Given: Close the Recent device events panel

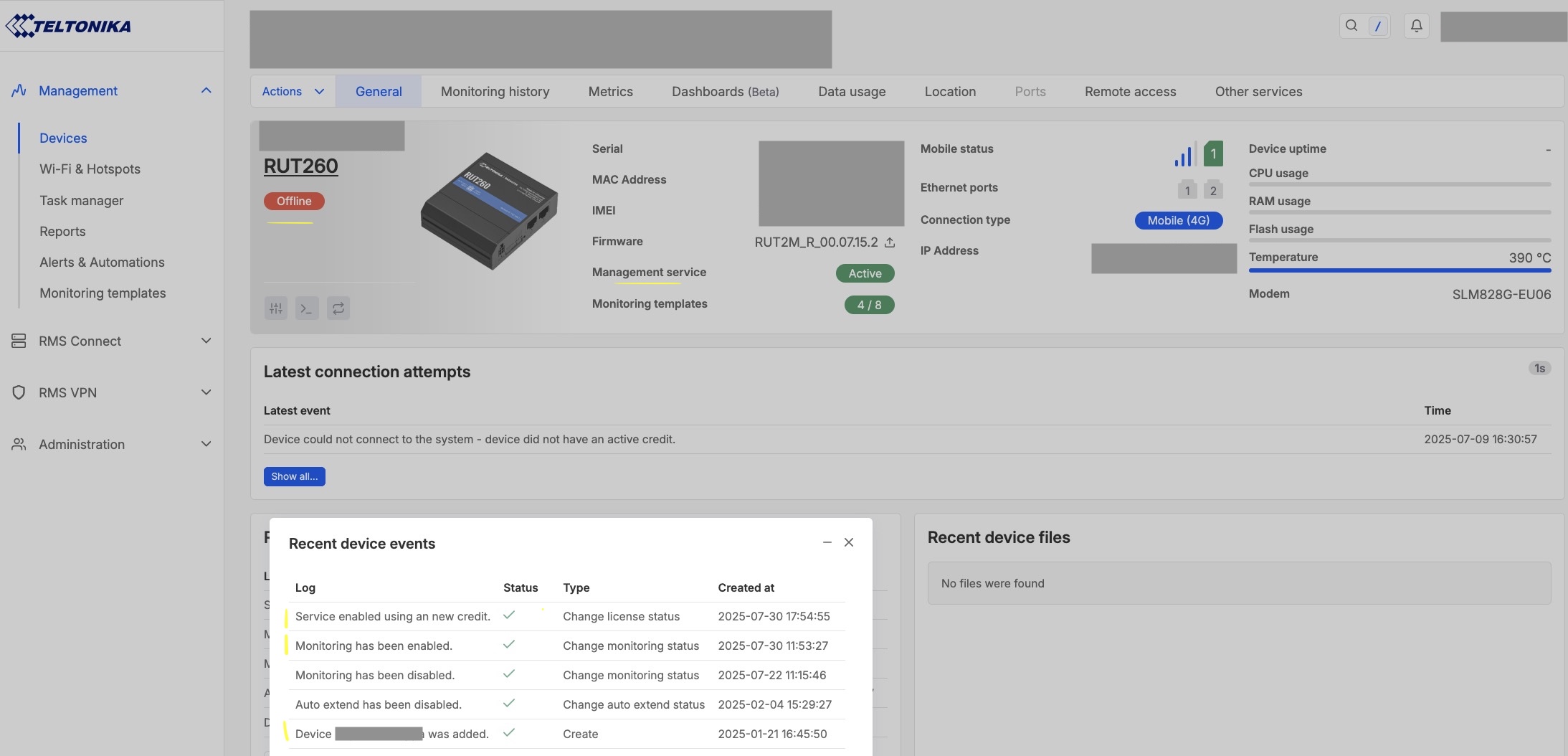Looking at the screenshot, I should tap(849, 542).
